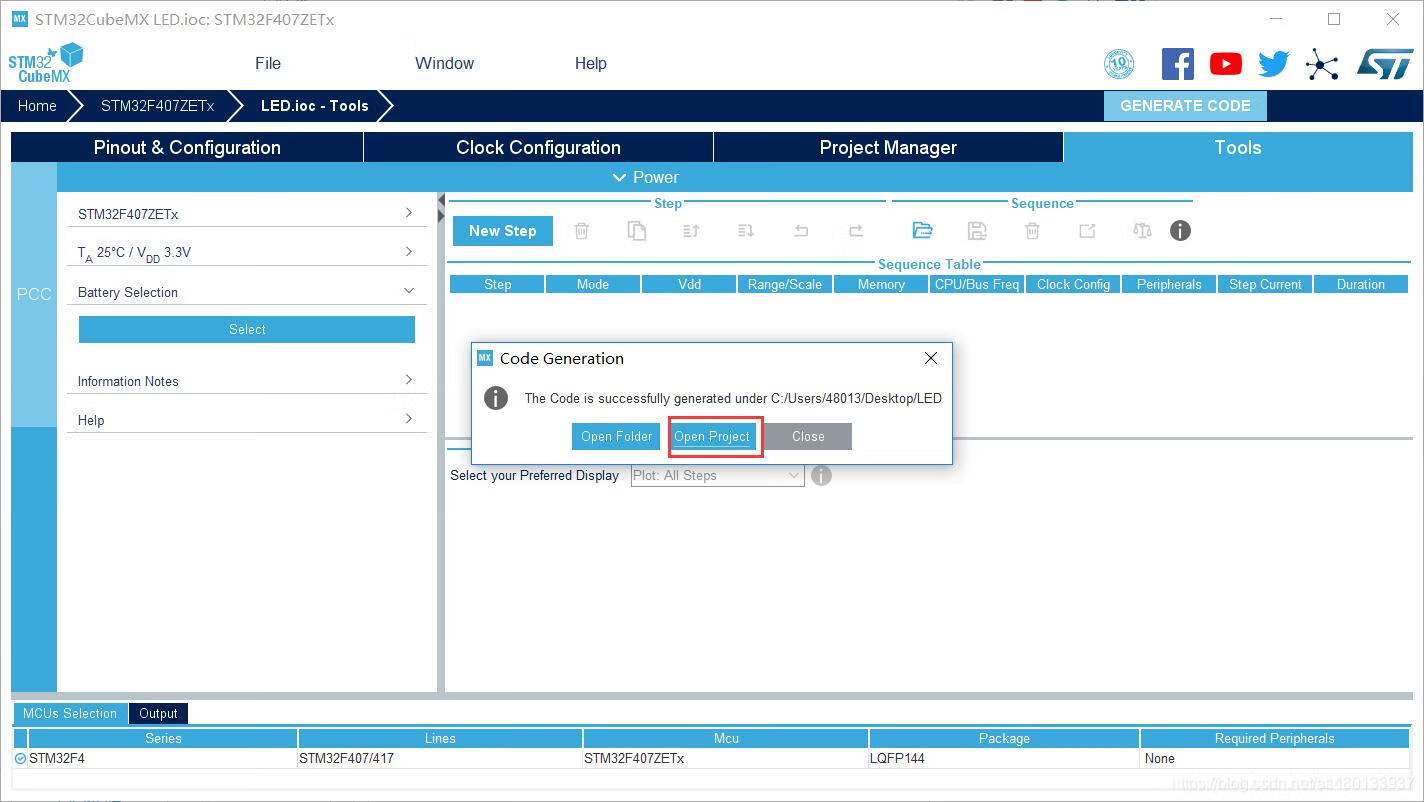Click the save sequence disk icon

[977, 231]
